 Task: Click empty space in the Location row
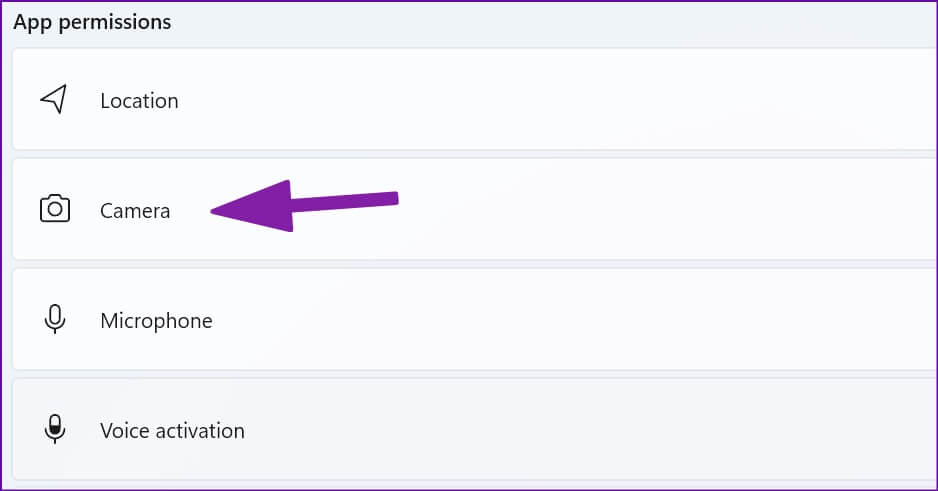click(600, 100)
